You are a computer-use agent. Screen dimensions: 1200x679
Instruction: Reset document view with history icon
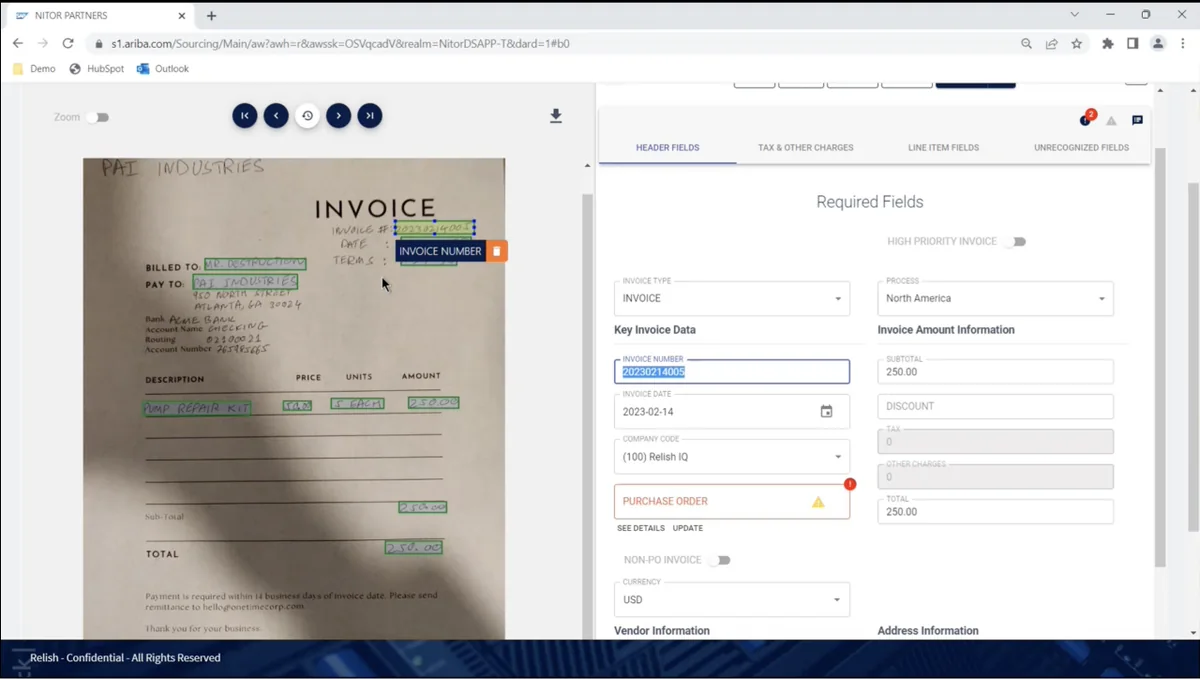tap(307, 116)
